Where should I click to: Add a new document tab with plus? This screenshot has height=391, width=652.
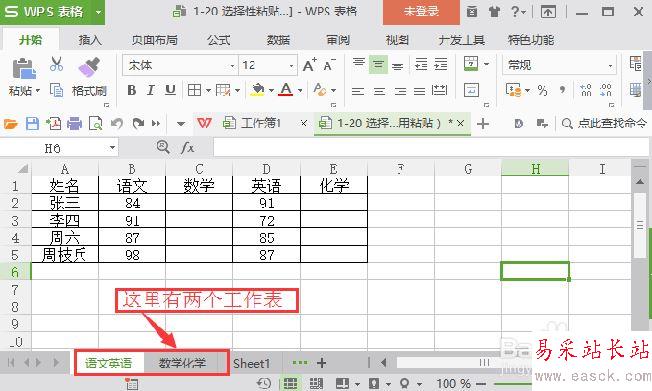click(x=483, y=124)
